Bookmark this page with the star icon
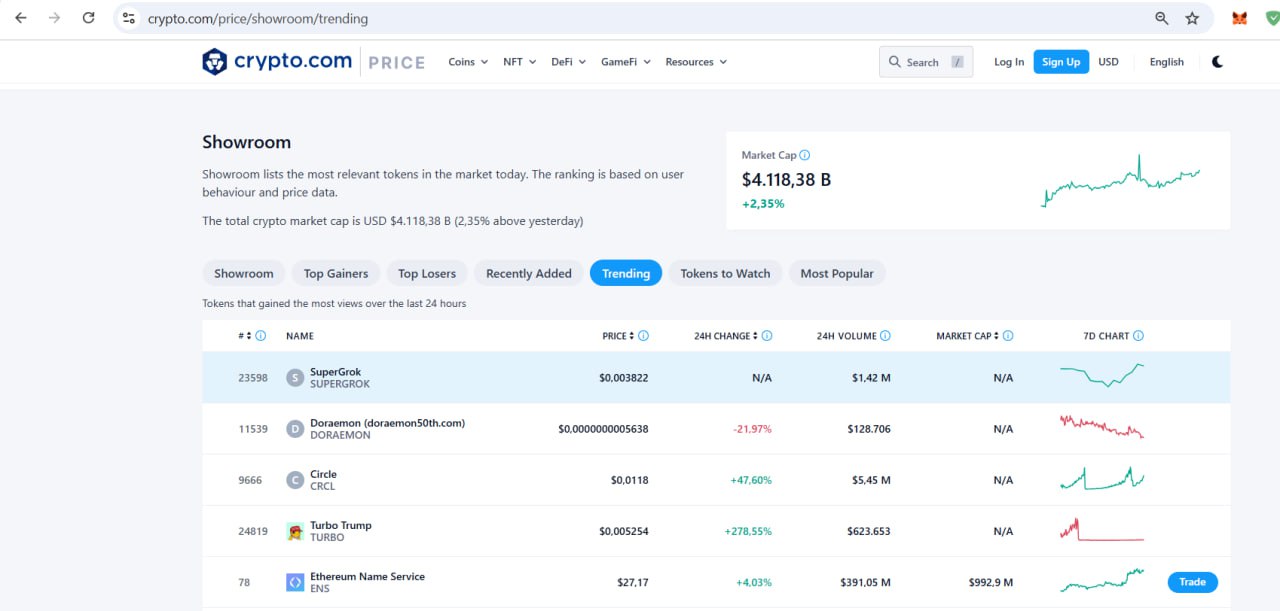Screen dimensions: 1280x611 [x=1192, y=18]
